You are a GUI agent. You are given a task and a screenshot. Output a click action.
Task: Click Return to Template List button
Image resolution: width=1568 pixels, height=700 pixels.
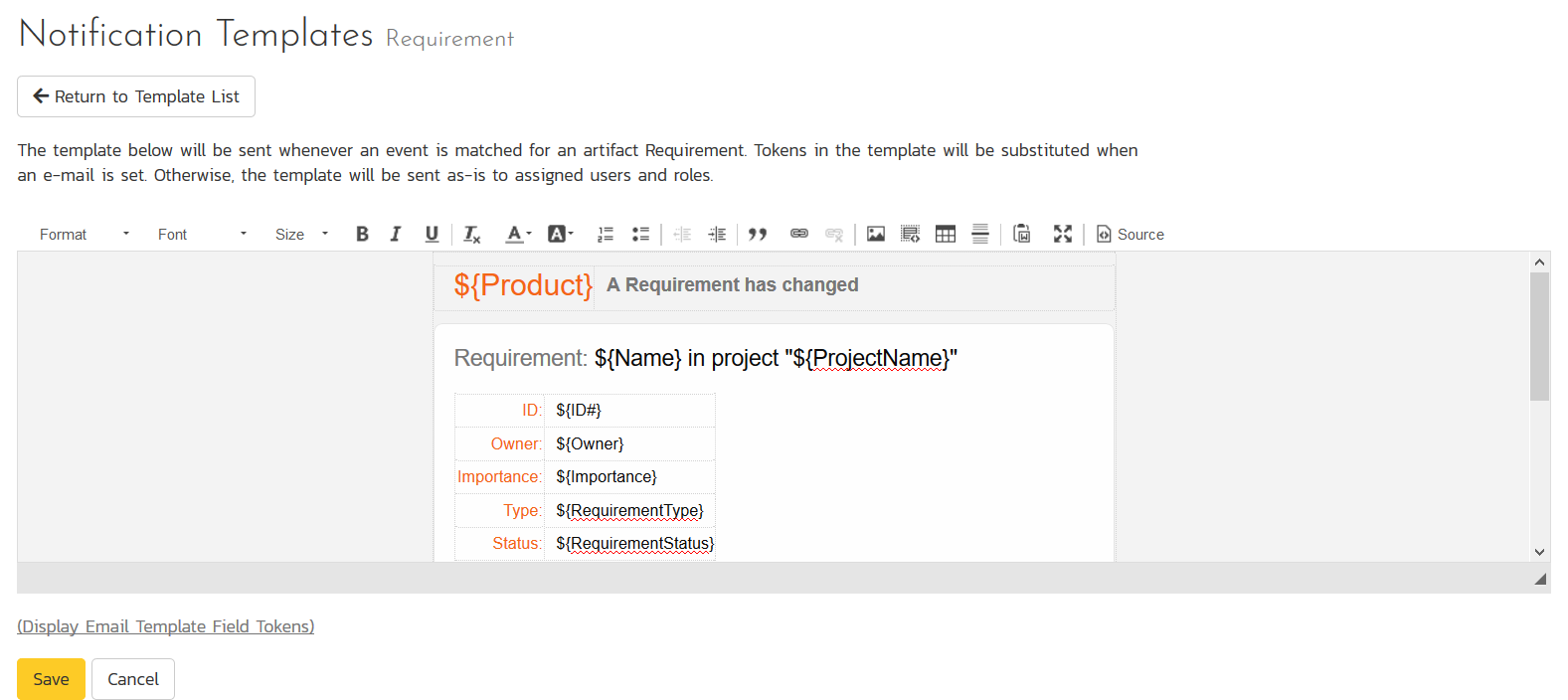[x=136, y=96]
